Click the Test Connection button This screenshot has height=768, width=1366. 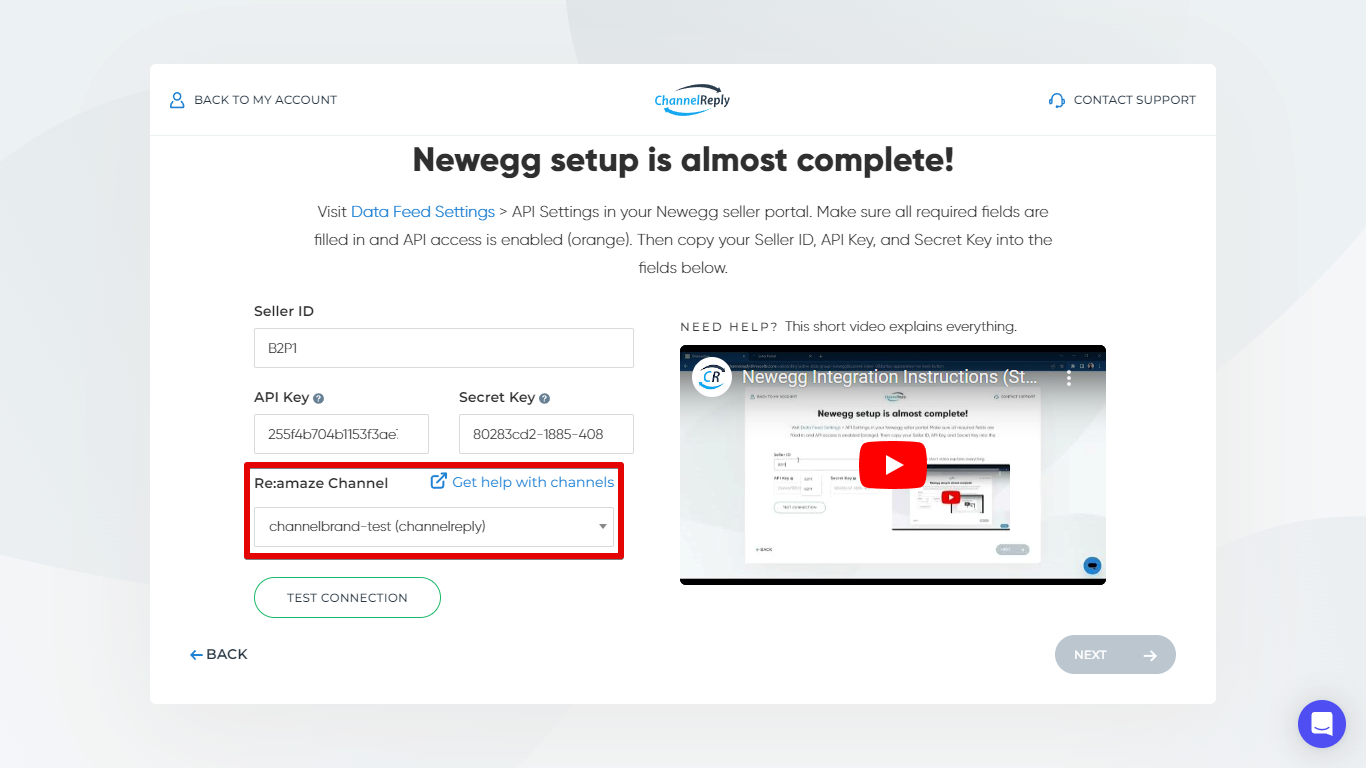coord(347,597)
